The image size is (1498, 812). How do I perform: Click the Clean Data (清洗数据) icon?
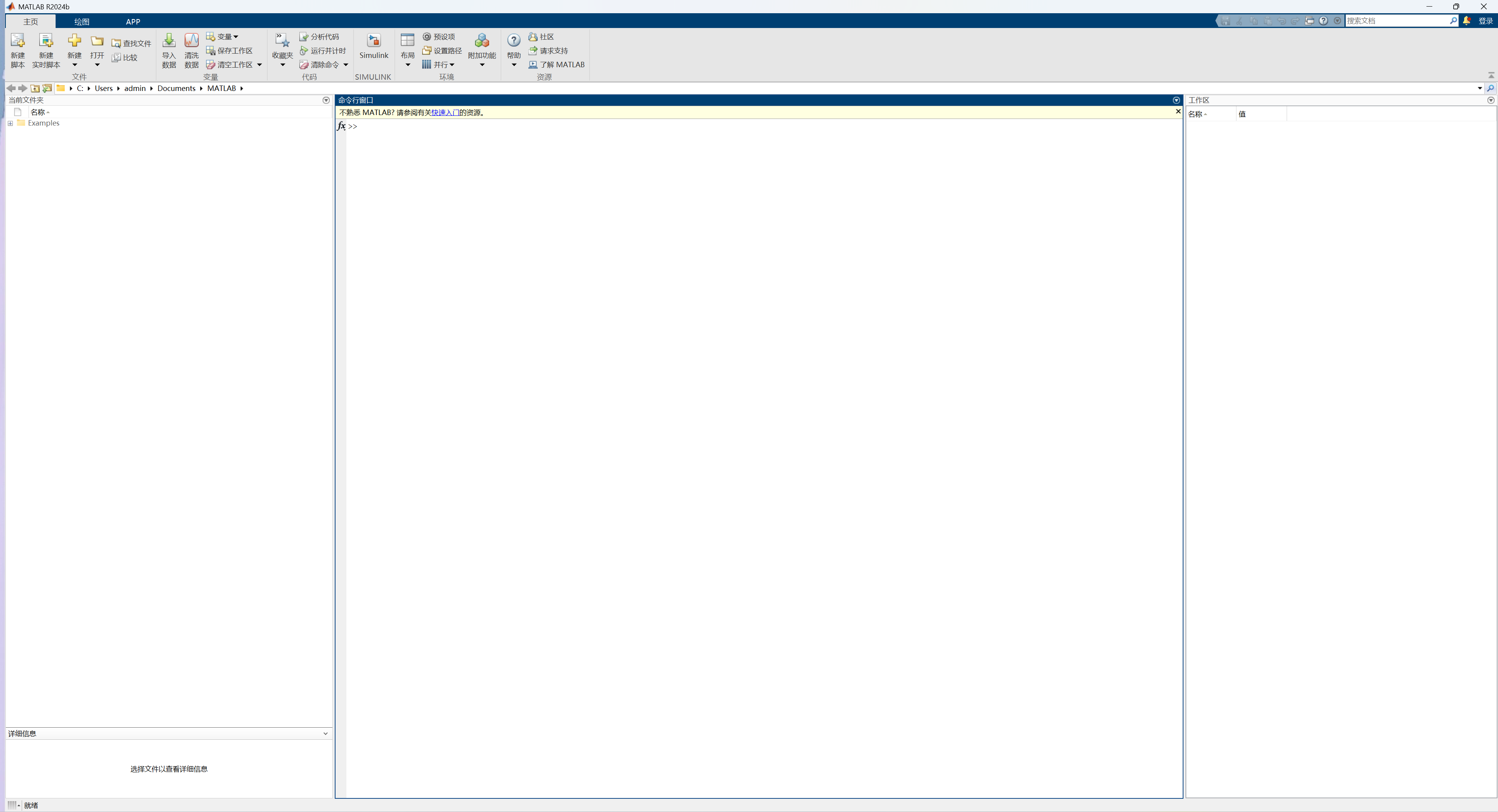(191, 41)
